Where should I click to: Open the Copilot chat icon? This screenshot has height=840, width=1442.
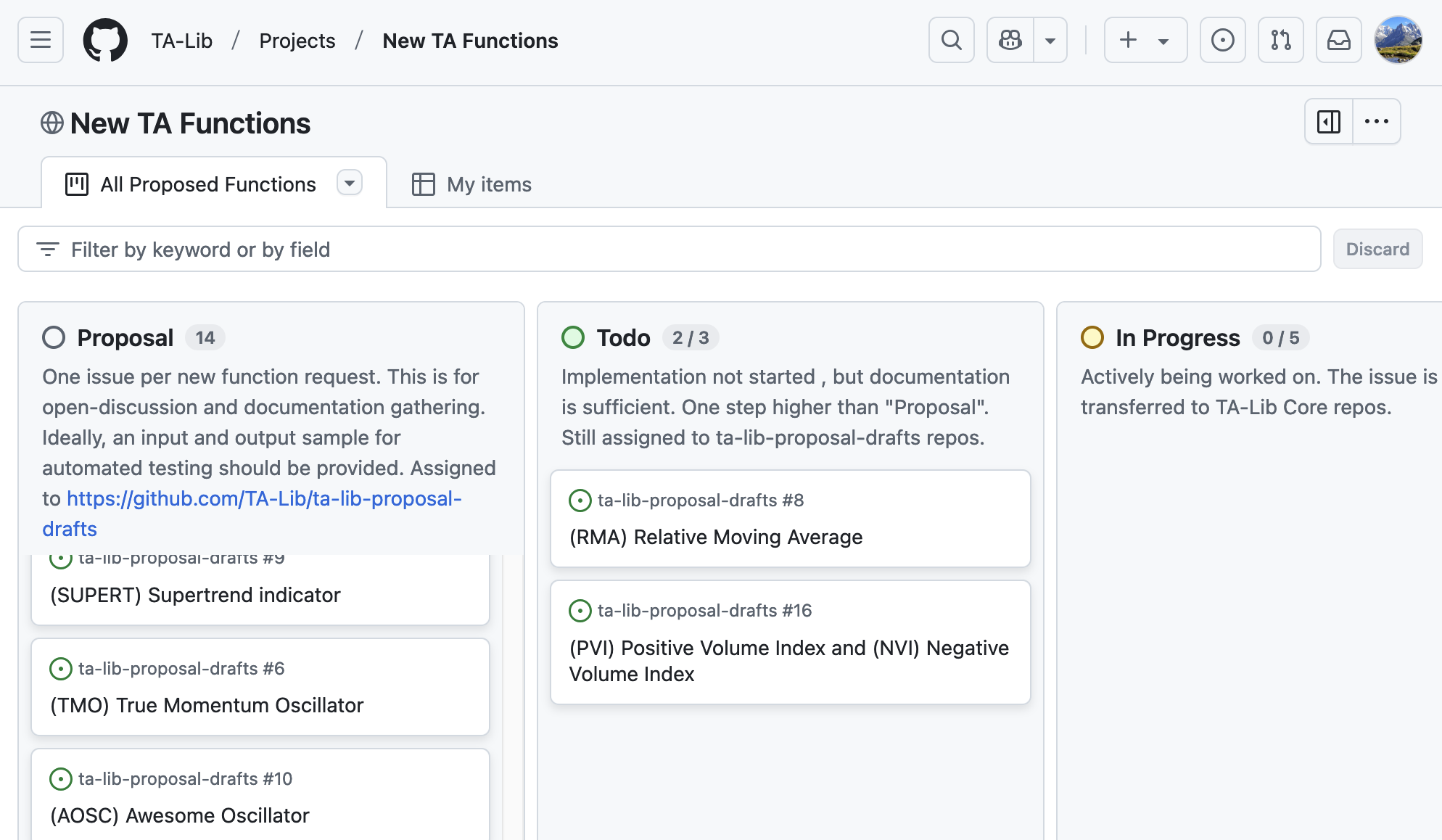[x=1010, y=40]
